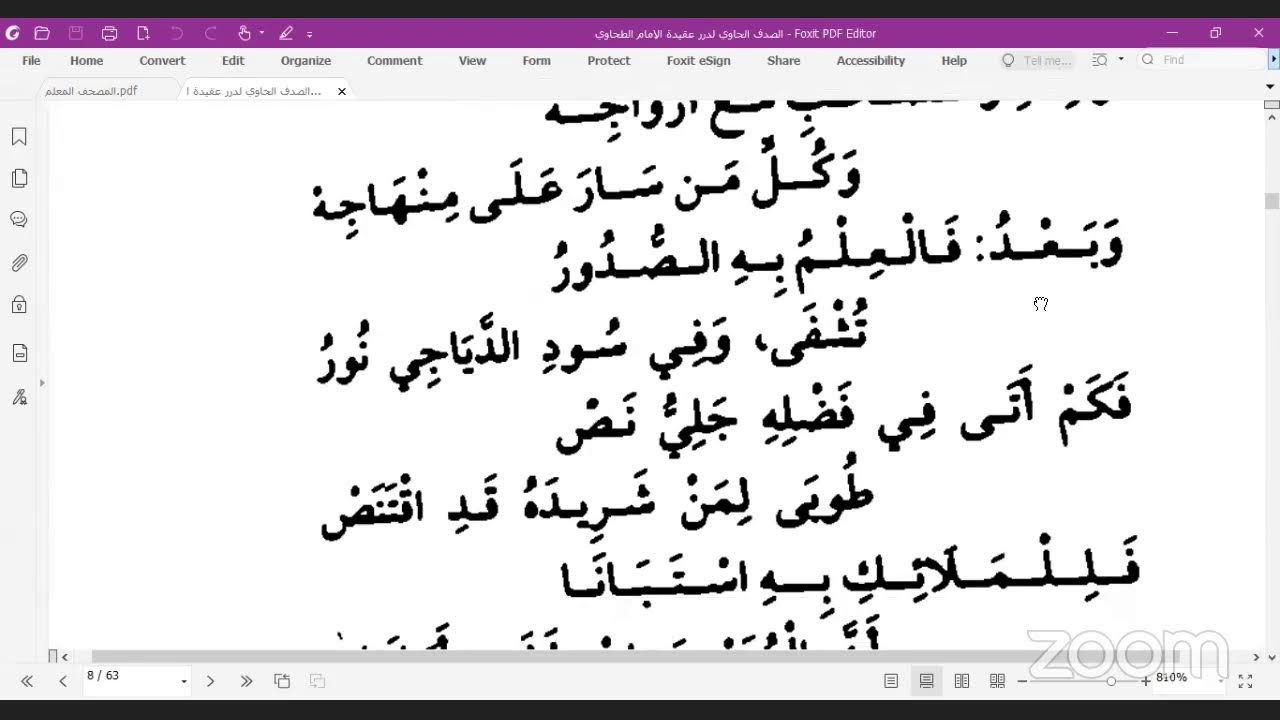Click the ribbon tabs scroll-right arrow

click(x=1273, y=60)
